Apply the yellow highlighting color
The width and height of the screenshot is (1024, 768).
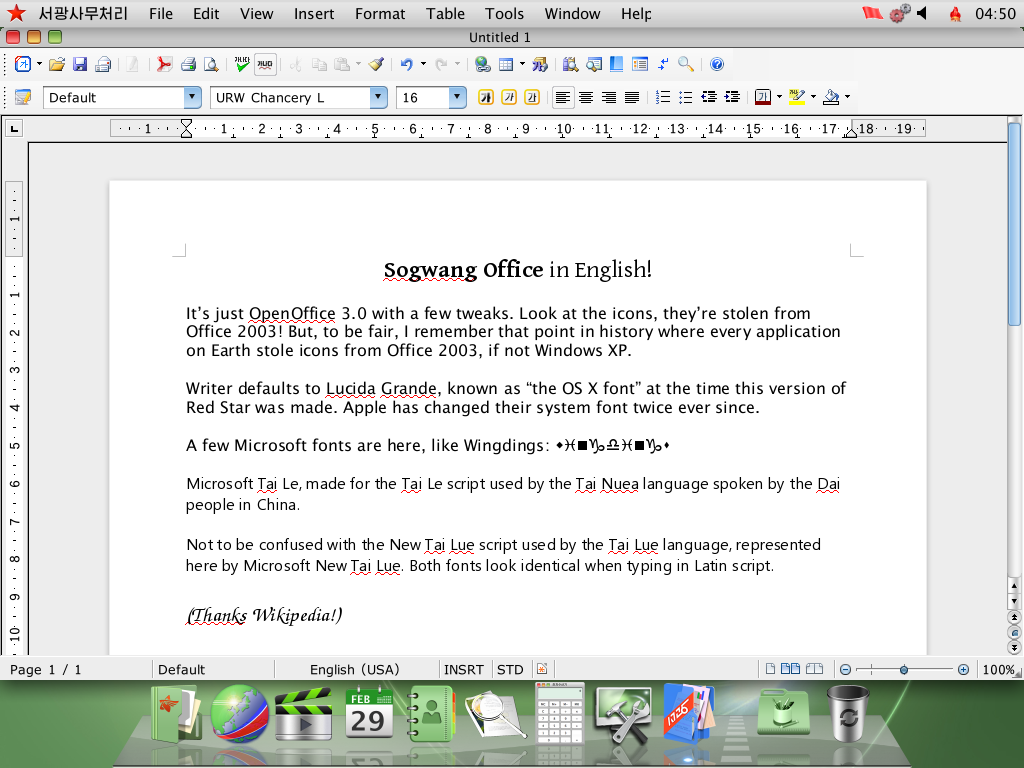point(797,97)
